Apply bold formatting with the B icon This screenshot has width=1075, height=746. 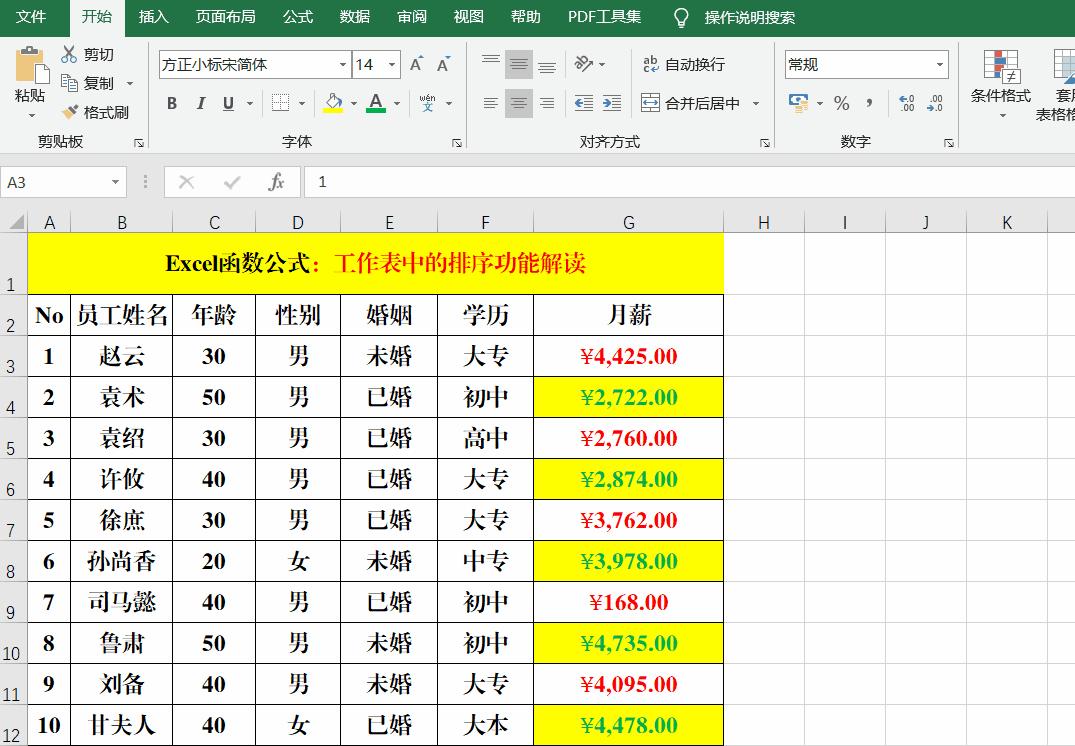171,103
